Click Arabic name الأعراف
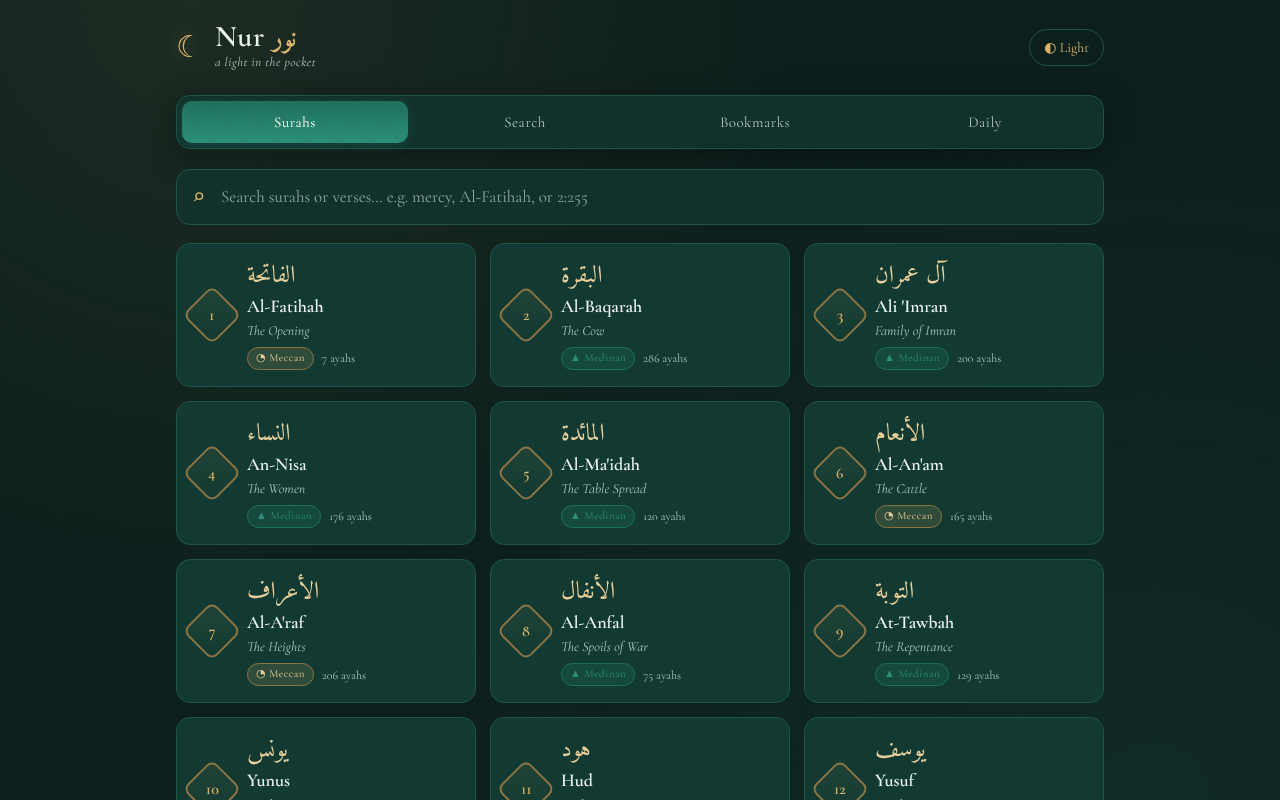The width and height of the screenshot is (1280, 800). [283, 590]
